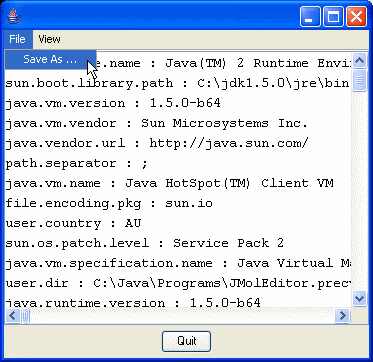Screen dimensions: 373x362
Task: Click the user.country : AU line
Action: point(73,223)
